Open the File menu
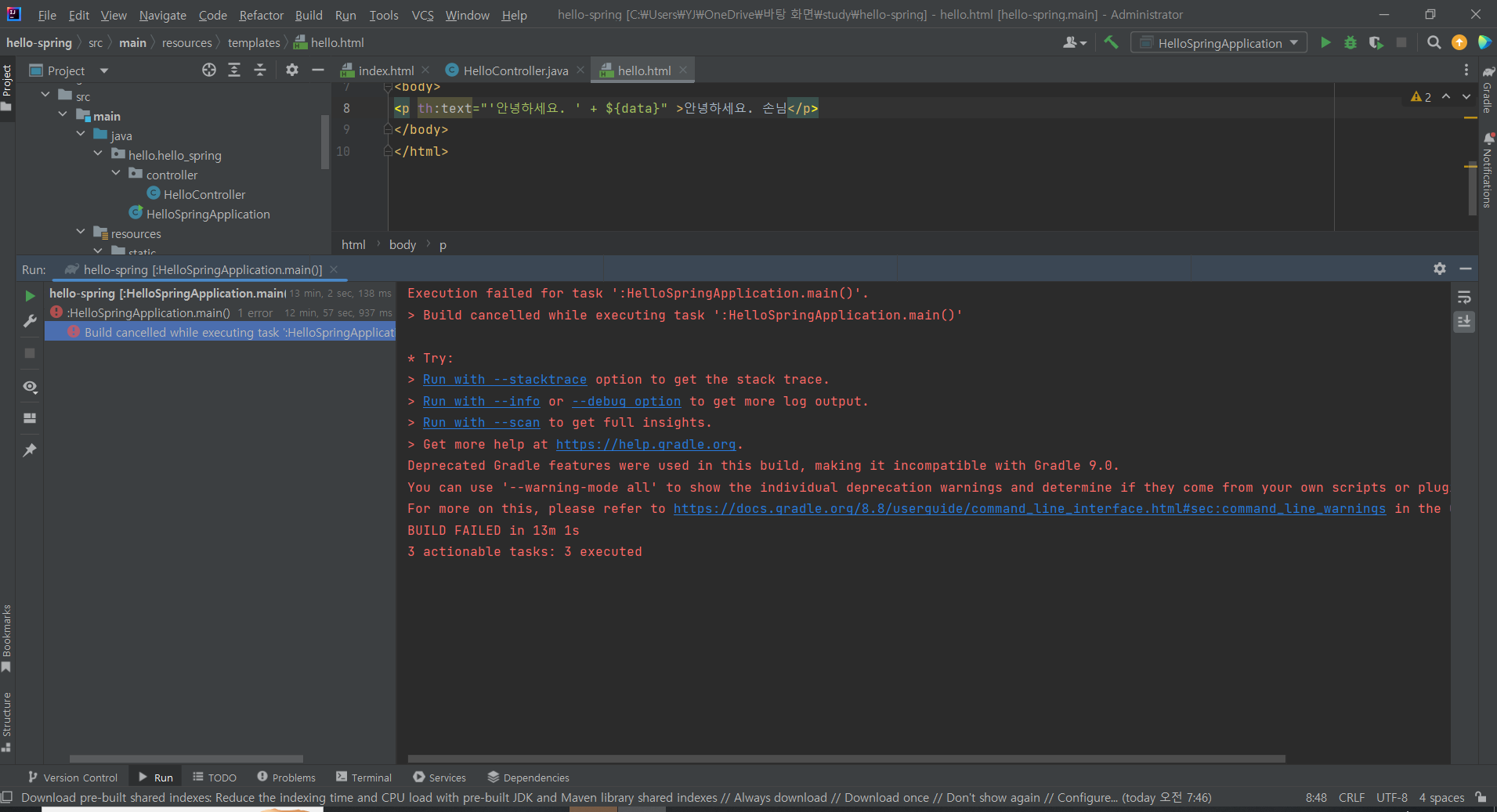 point(47,15)
